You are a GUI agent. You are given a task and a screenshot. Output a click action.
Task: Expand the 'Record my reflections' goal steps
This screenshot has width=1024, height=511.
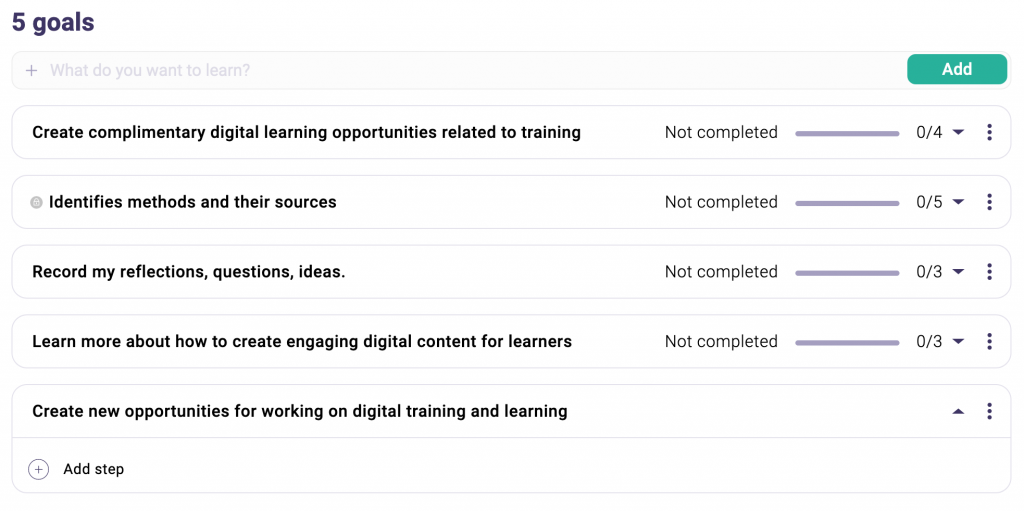pyautogui.click(x=958, y=272)
